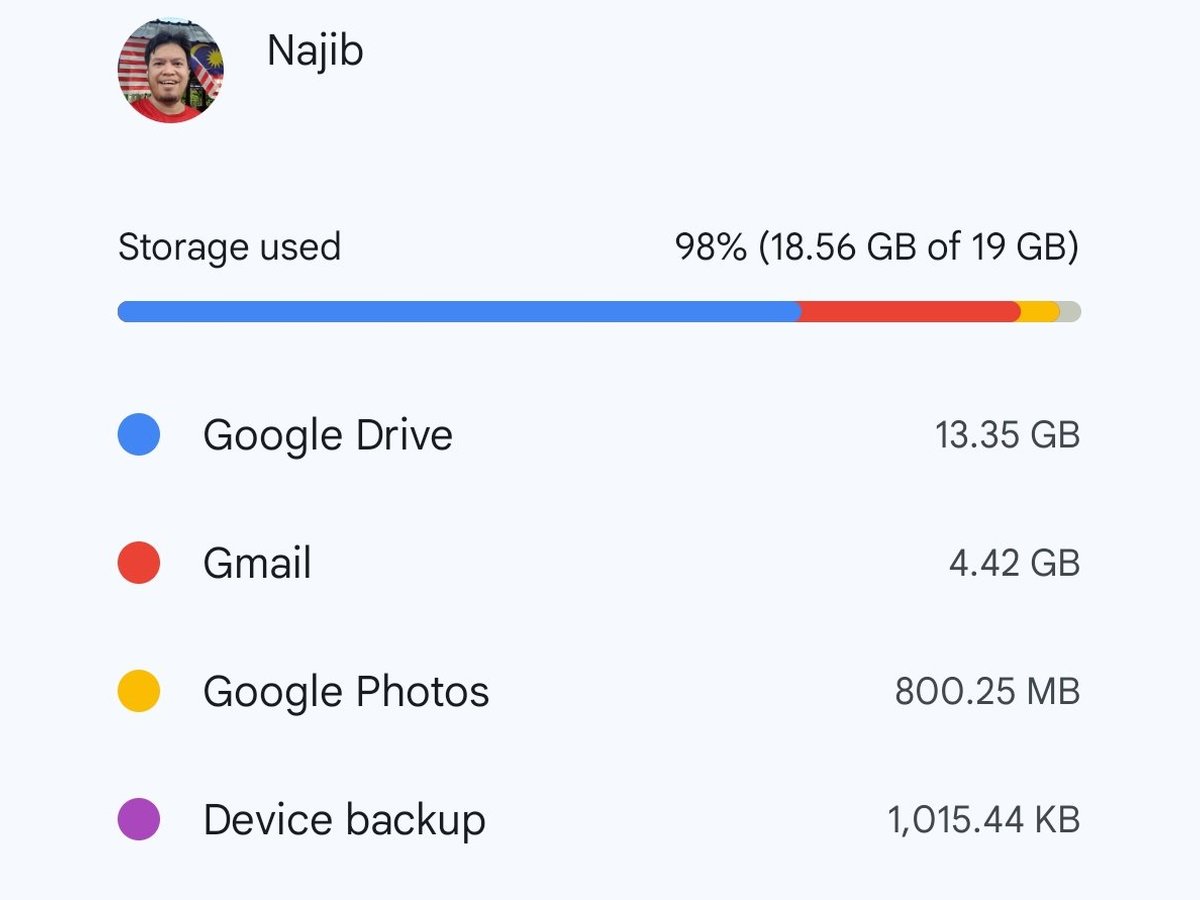Click the purple Device backup dot icon
The height and width of the screenshot is (900, 1200).
tap(139, 819)
